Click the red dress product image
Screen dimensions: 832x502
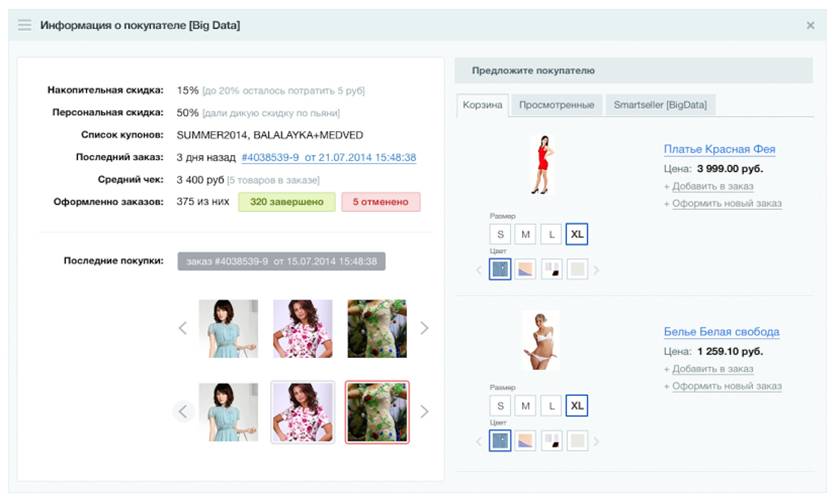coord(543,164)
